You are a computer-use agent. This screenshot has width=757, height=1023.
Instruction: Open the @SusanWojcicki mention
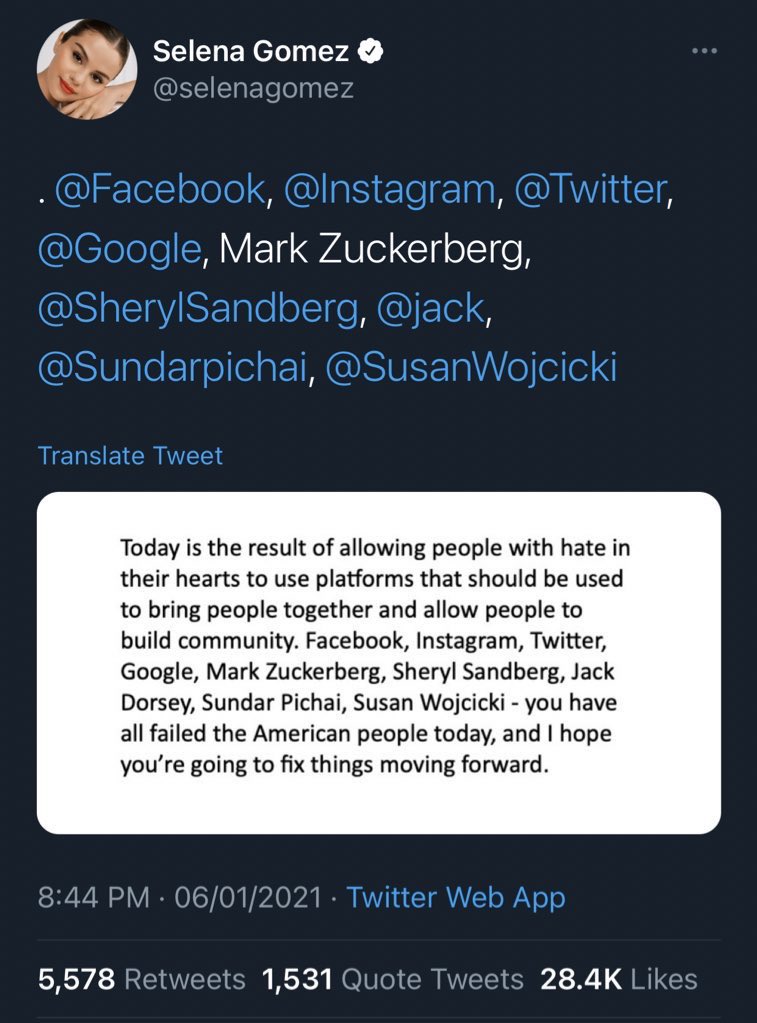pyautogui.click(x=471, y=367)
